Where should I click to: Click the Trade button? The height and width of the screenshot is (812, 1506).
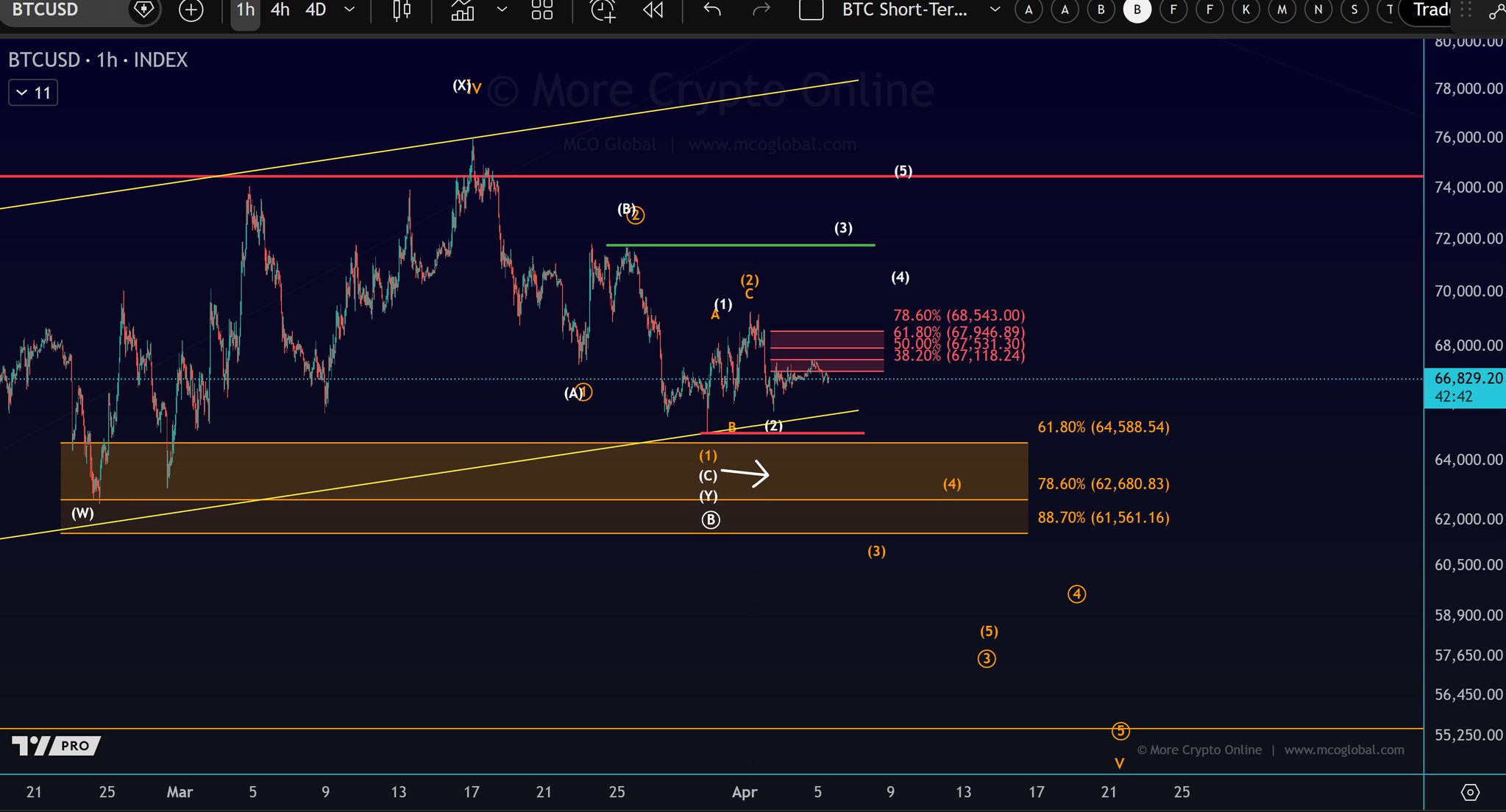coord(1431,10)
